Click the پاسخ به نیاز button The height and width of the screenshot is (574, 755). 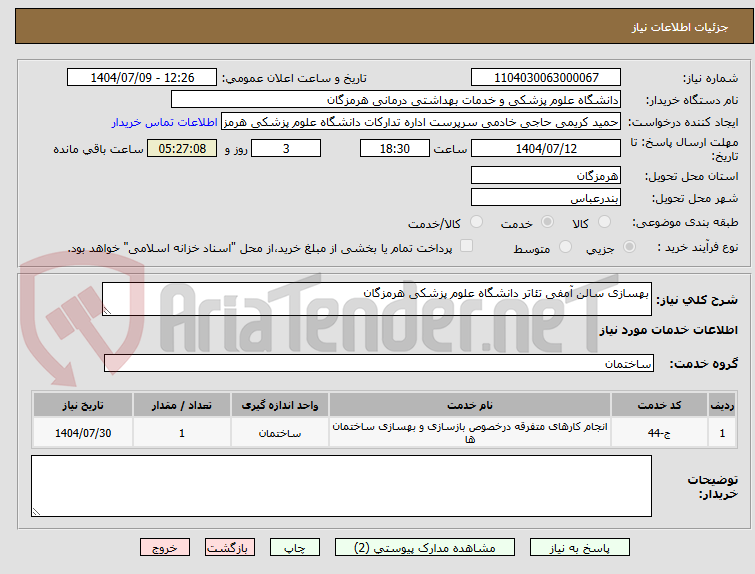pos(580,548)
